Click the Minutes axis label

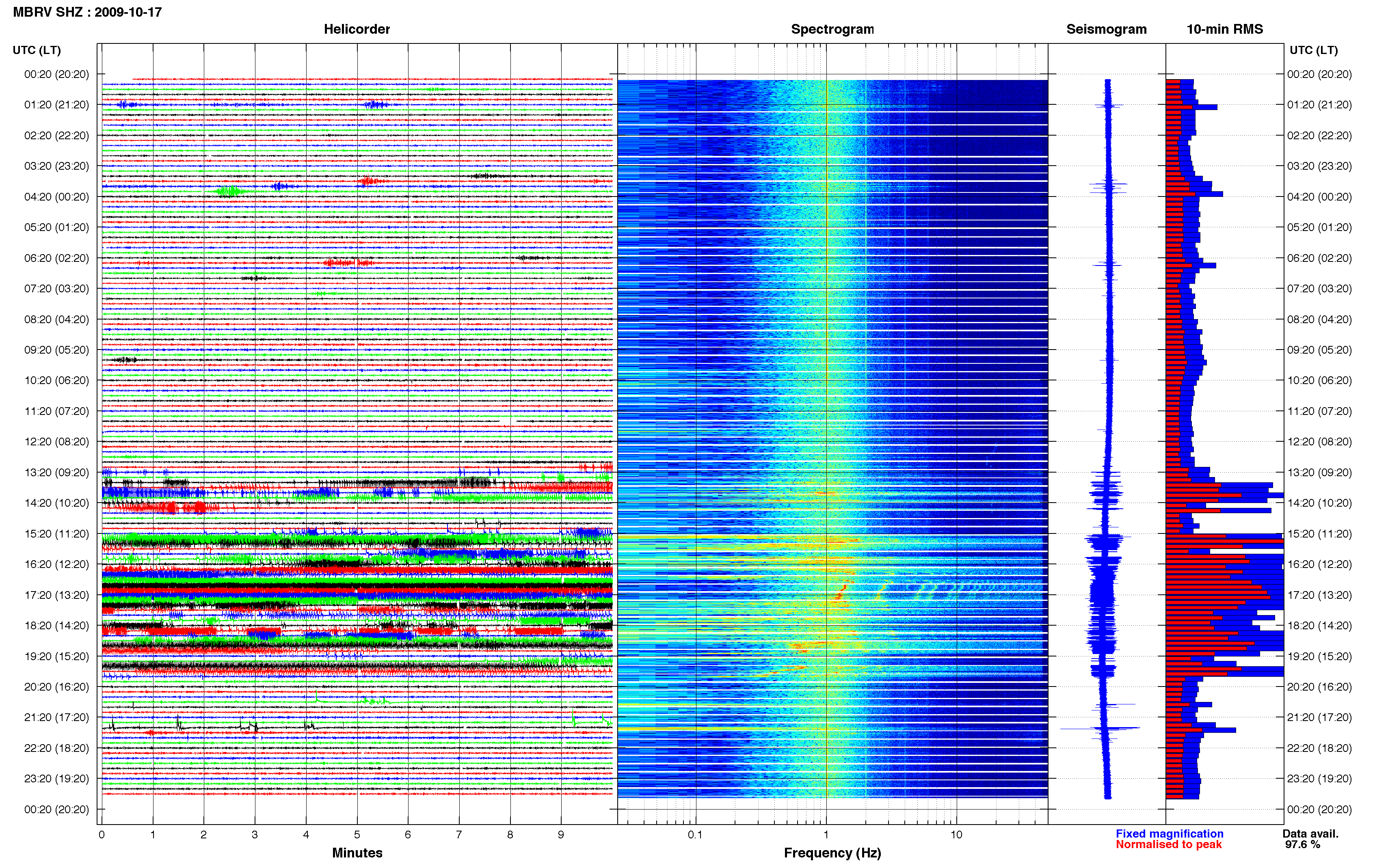[x=357, y=853]
